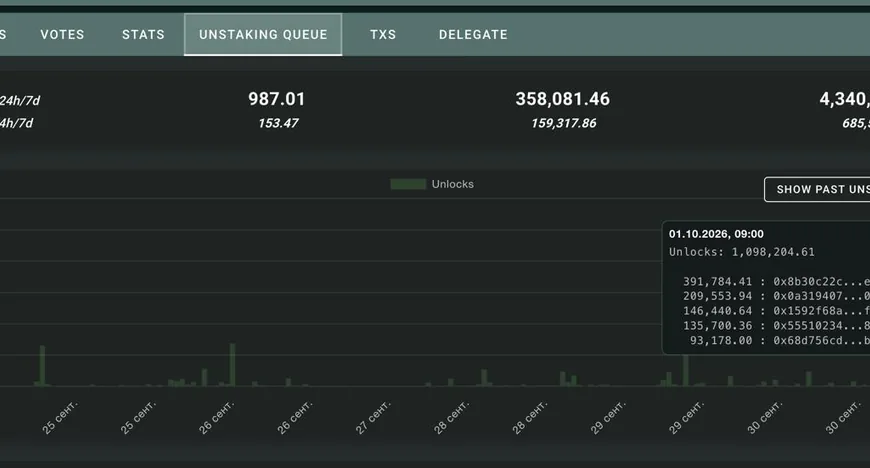
Task: Click the 209,553.94 tooltip row
Action: (x=776, y=296)
